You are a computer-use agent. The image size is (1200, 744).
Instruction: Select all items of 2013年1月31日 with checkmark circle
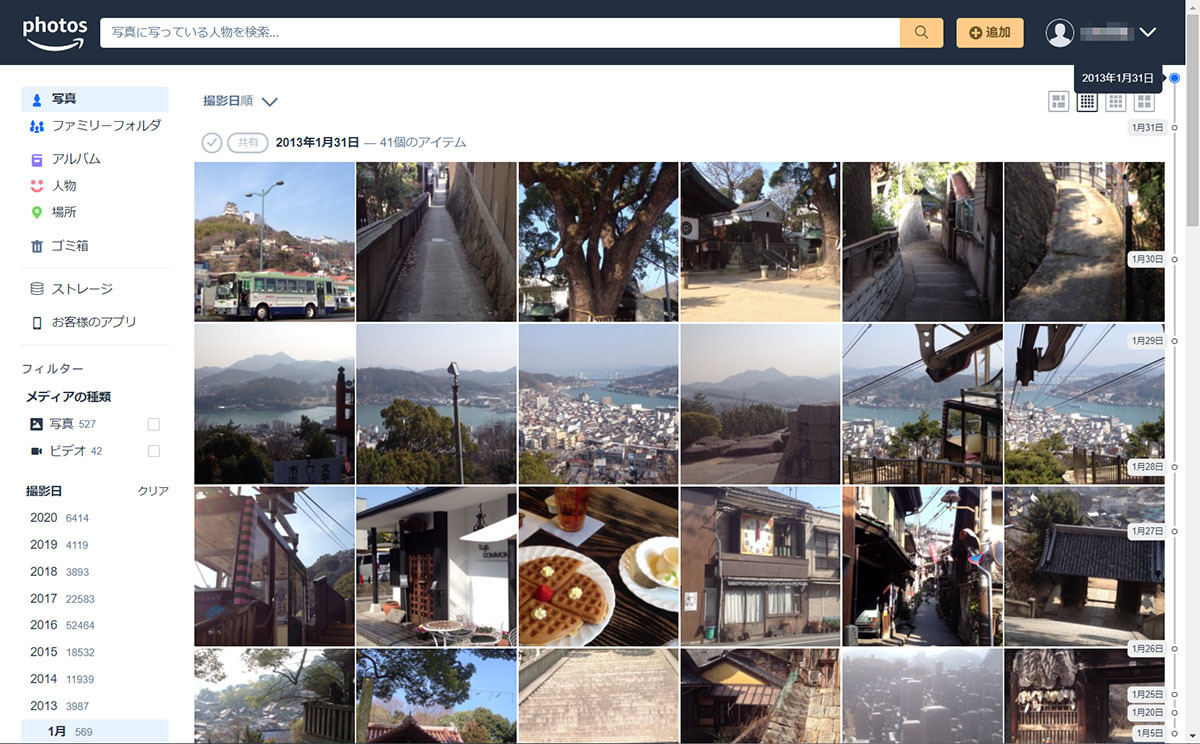point(211,142)
